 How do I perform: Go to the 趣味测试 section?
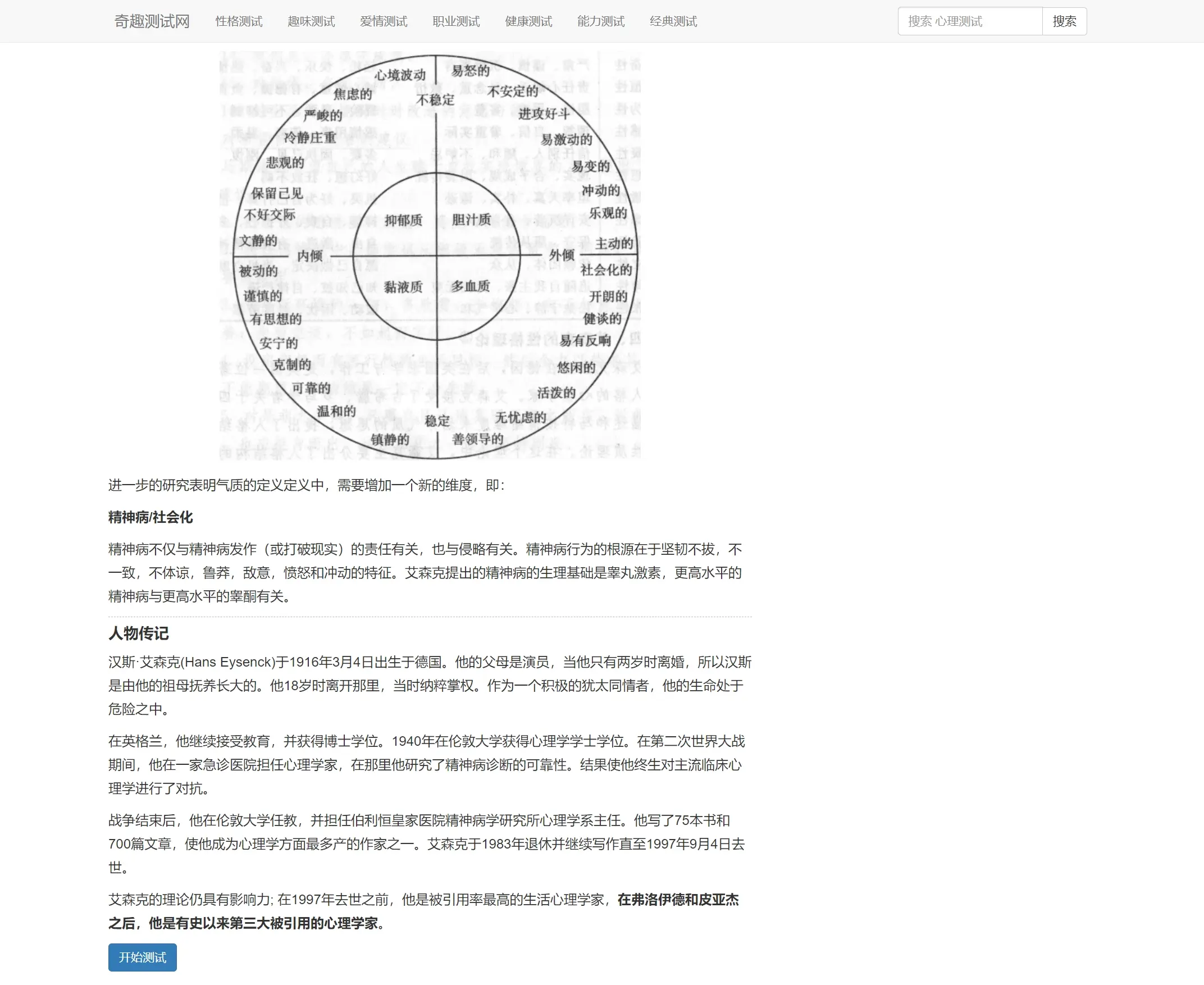(x=311, y=21)
